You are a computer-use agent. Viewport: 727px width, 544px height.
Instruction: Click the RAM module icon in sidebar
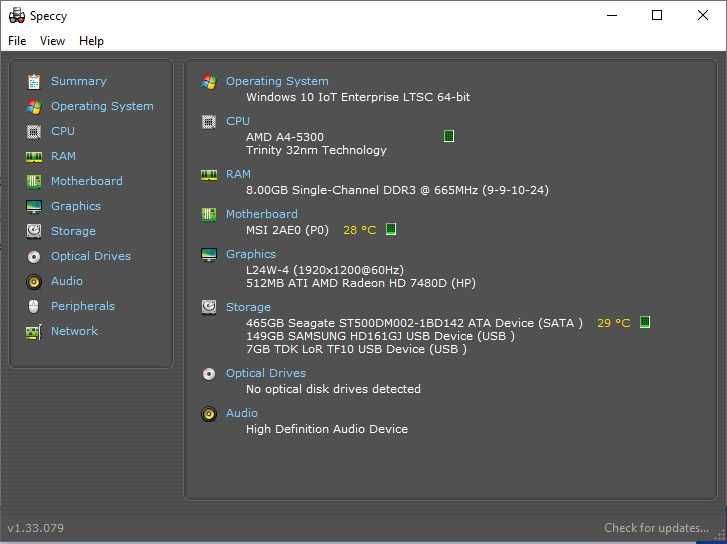click(x=34, y=156)
